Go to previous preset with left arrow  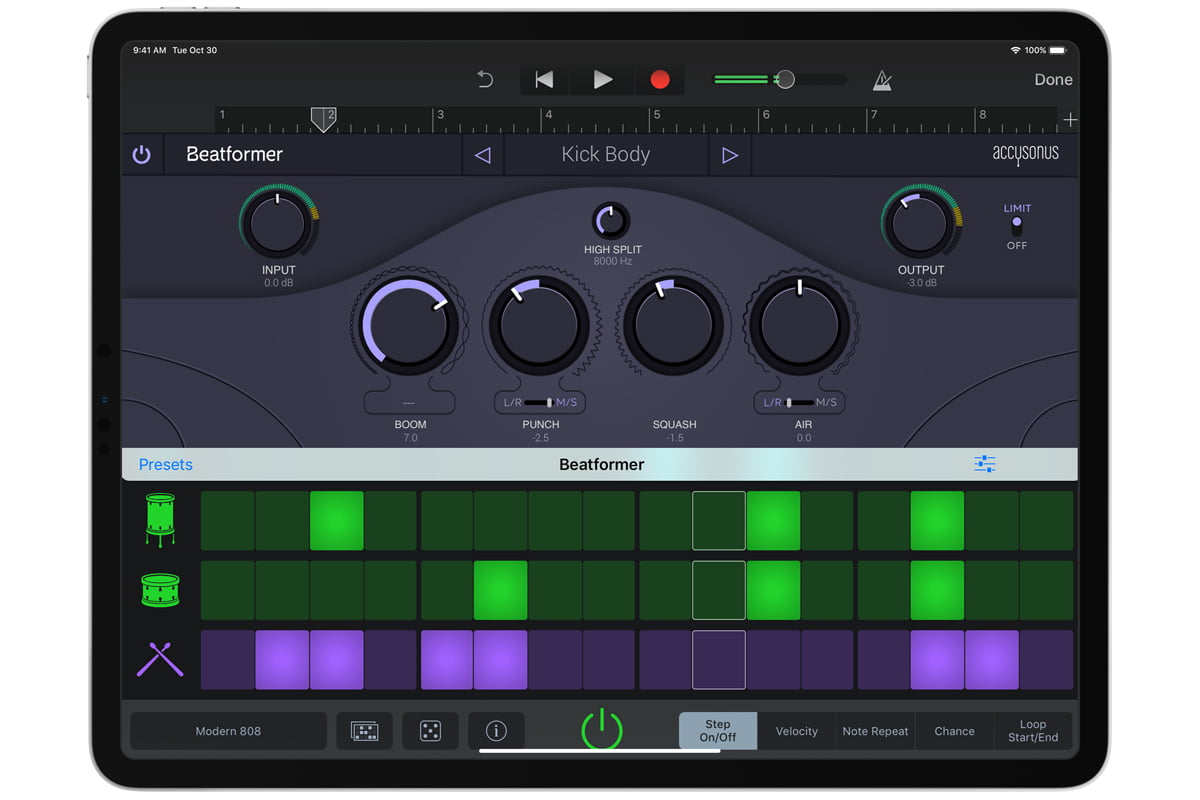[x=483, y=155]
